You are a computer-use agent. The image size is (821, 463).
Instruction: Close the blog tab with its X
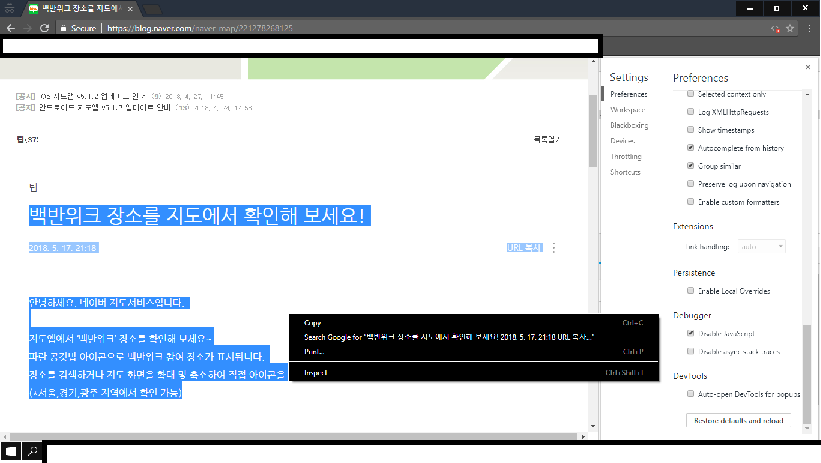pyautogui.click(x=130, y=8)
